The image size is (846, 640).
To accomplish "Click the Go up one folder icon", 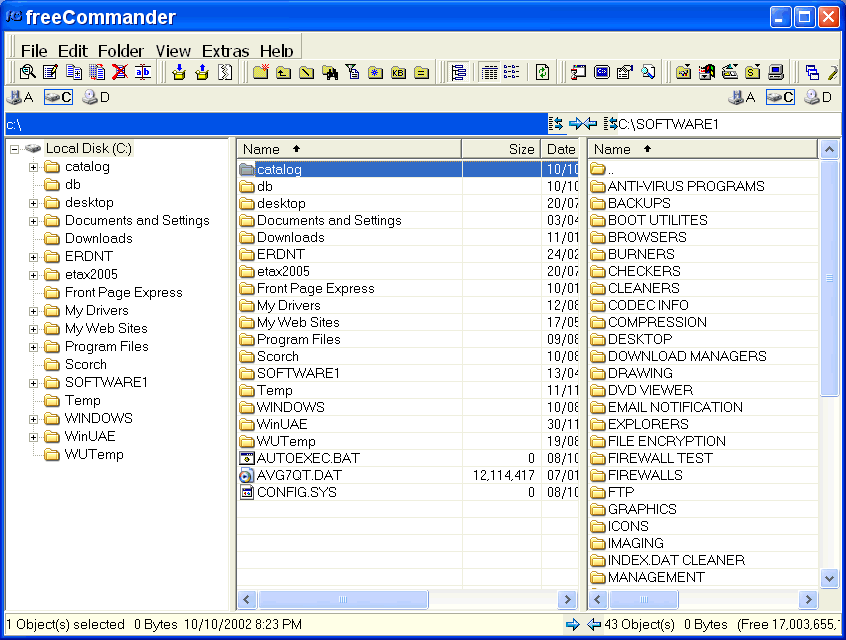I will [284, 72].
